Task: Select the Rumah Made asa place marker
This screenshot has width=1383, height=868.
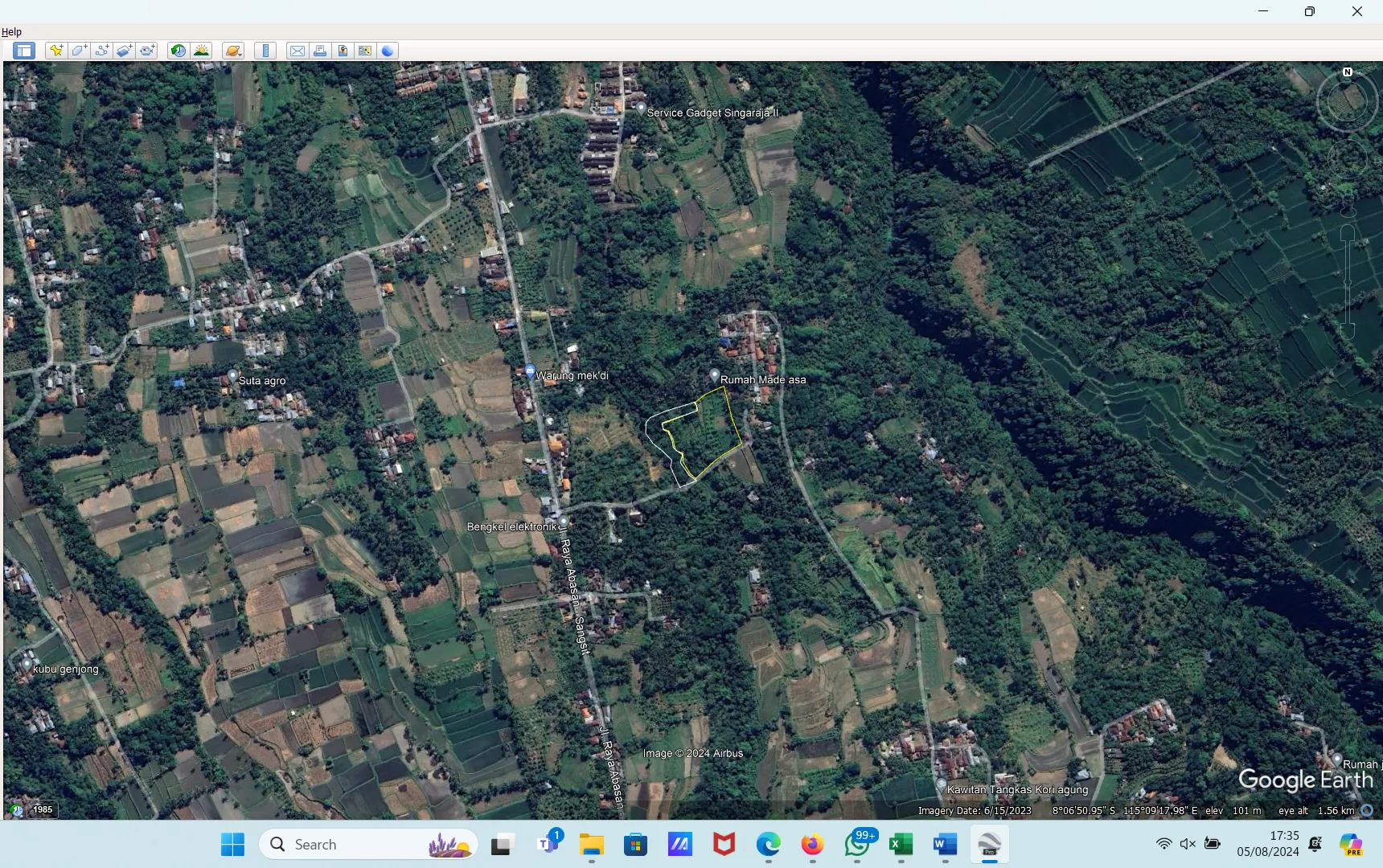Action: tap(714, 375)
